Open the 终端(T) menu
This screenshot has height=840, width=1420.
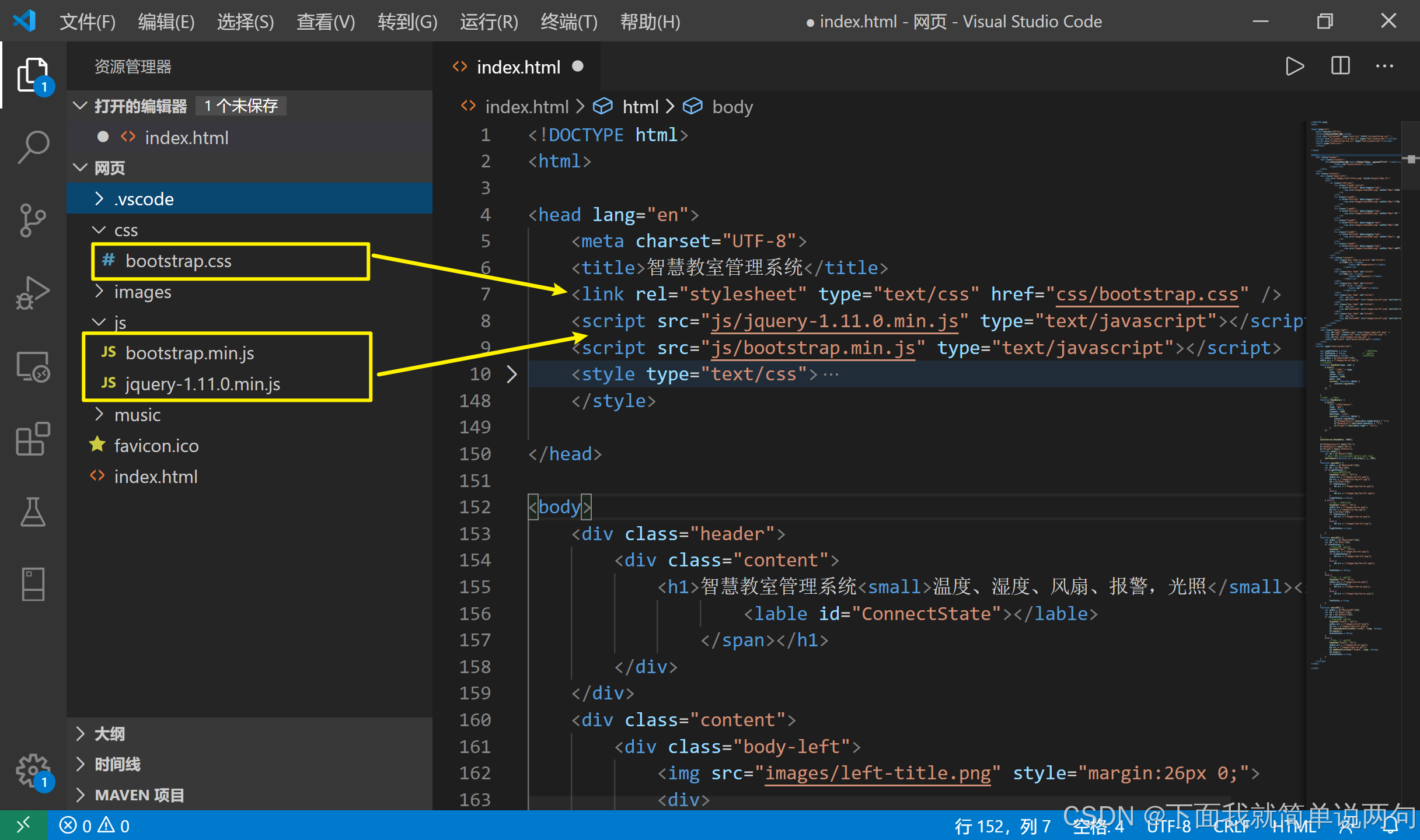[x=568, y=22]
